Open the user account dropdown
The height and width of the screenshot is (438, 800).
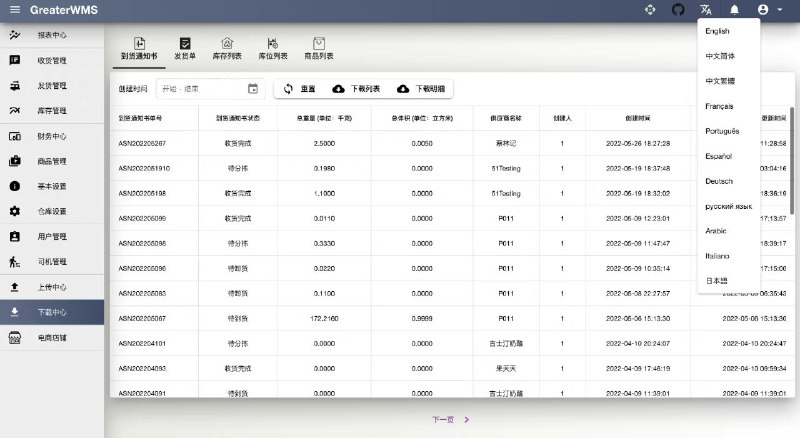coord(768,10)
